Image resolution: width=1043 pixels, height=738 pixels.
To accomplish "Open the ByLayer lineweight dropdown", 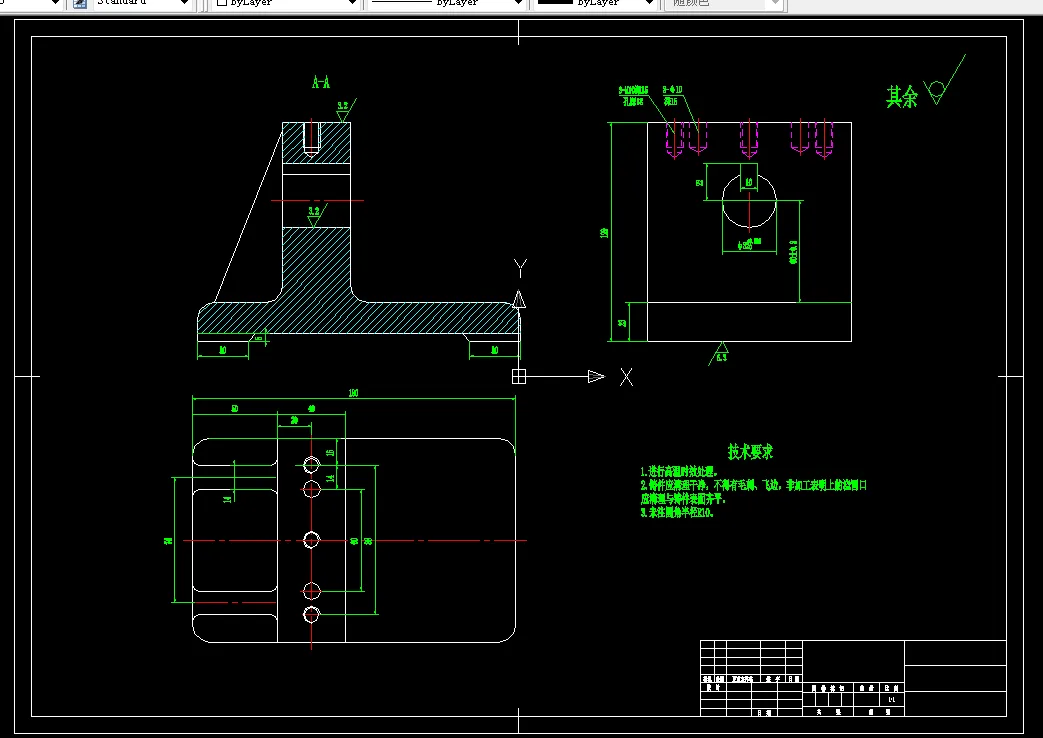I will coord(596,3).
